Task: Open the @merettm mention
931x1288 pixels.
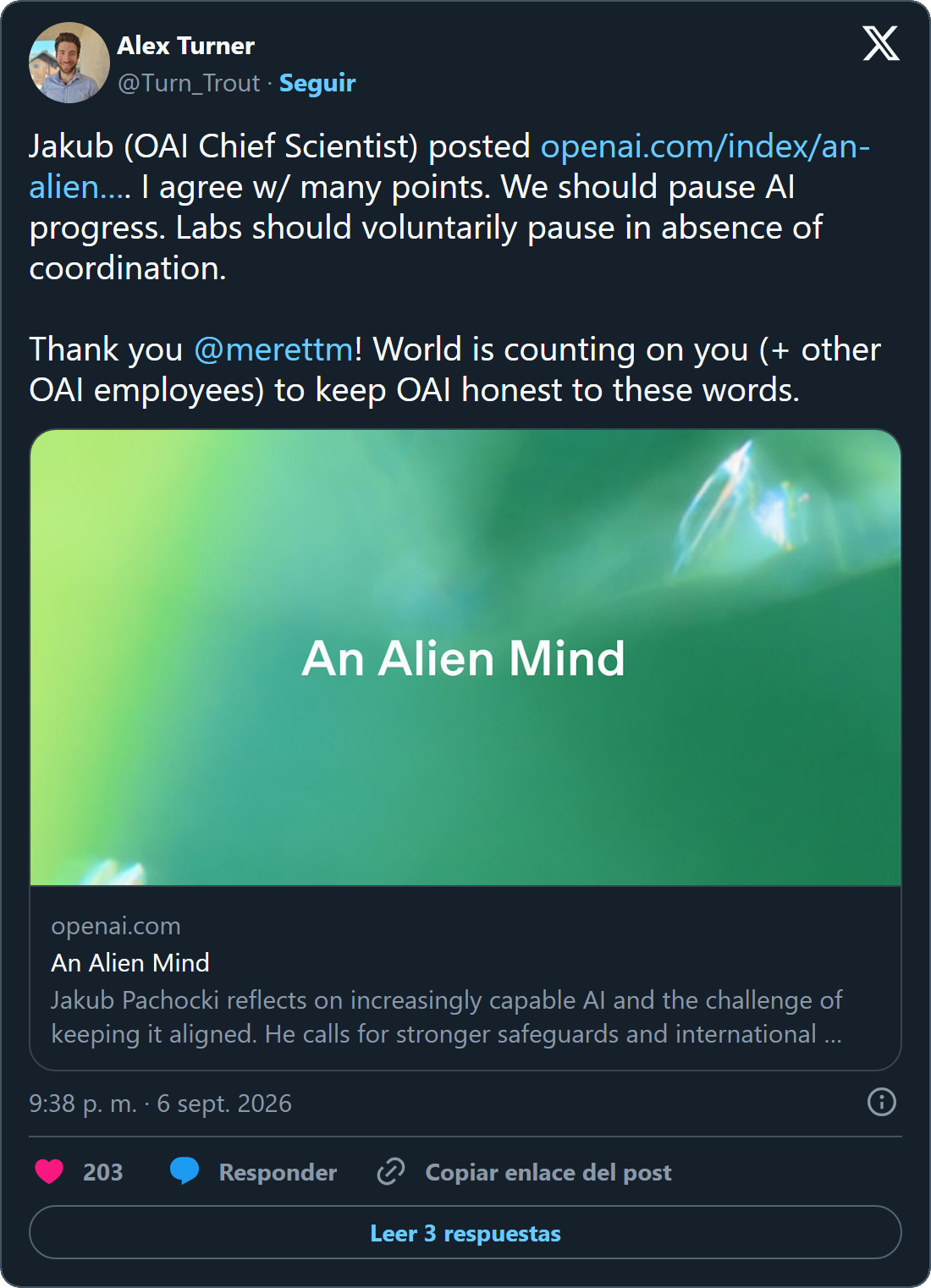Action: tap(273, 350)
